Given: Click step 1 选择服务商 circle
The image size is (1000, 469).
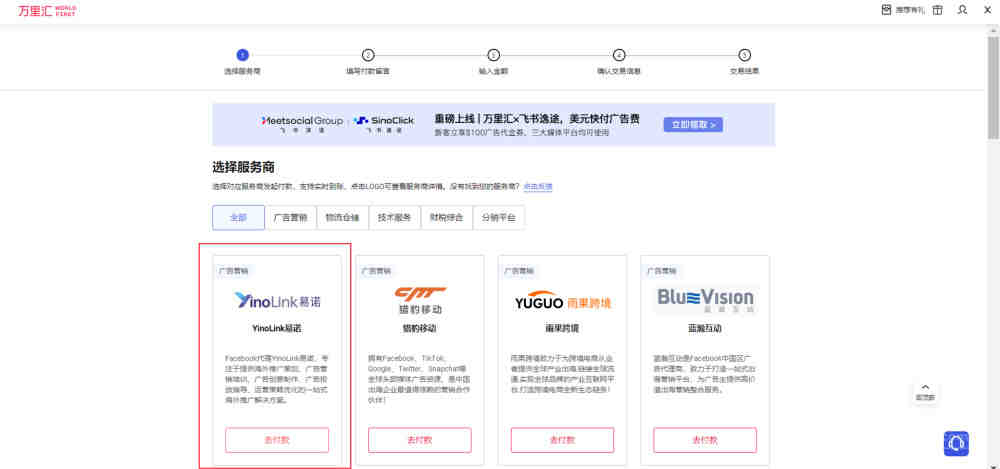Looking at the screenshot, I should [x=242, y=56].
